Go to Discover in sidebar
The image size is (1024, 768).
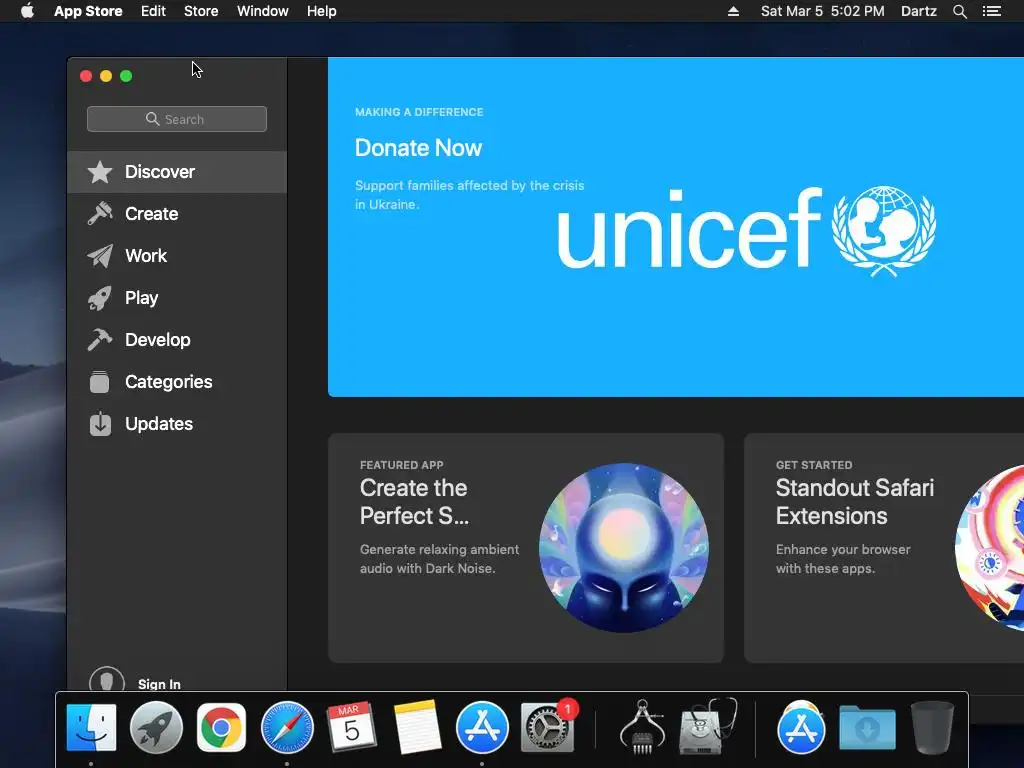click(x=177, y=172)
